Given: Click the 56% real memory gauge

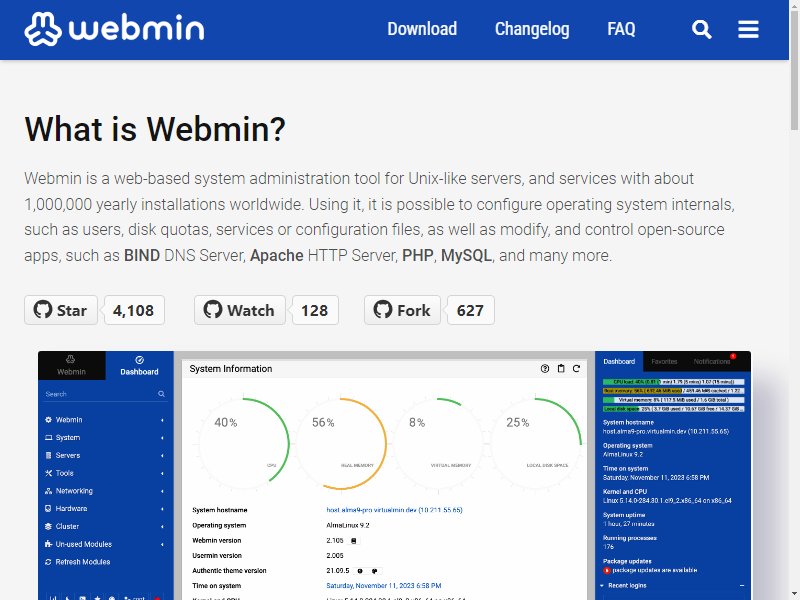Looking at the screenshot, I should tap(340, 443).
